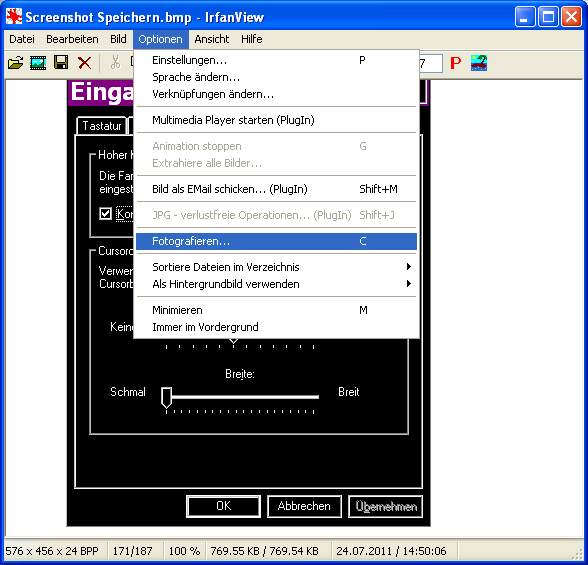Save image with the floppy disk icon
588x565 pixels.
coord(61,62)
